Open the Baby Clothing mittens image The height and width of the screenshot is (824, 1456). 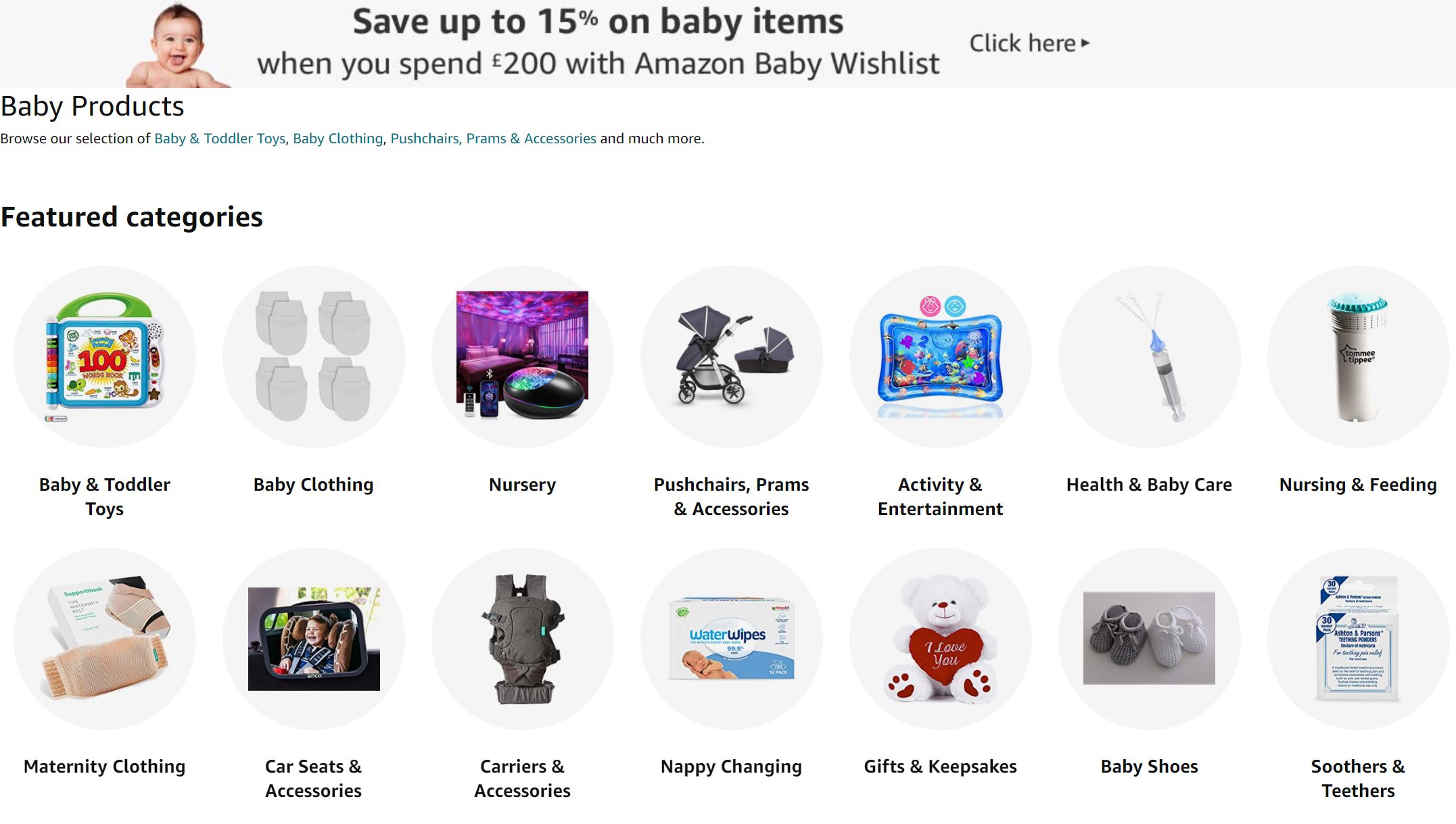tap(313, 357)
